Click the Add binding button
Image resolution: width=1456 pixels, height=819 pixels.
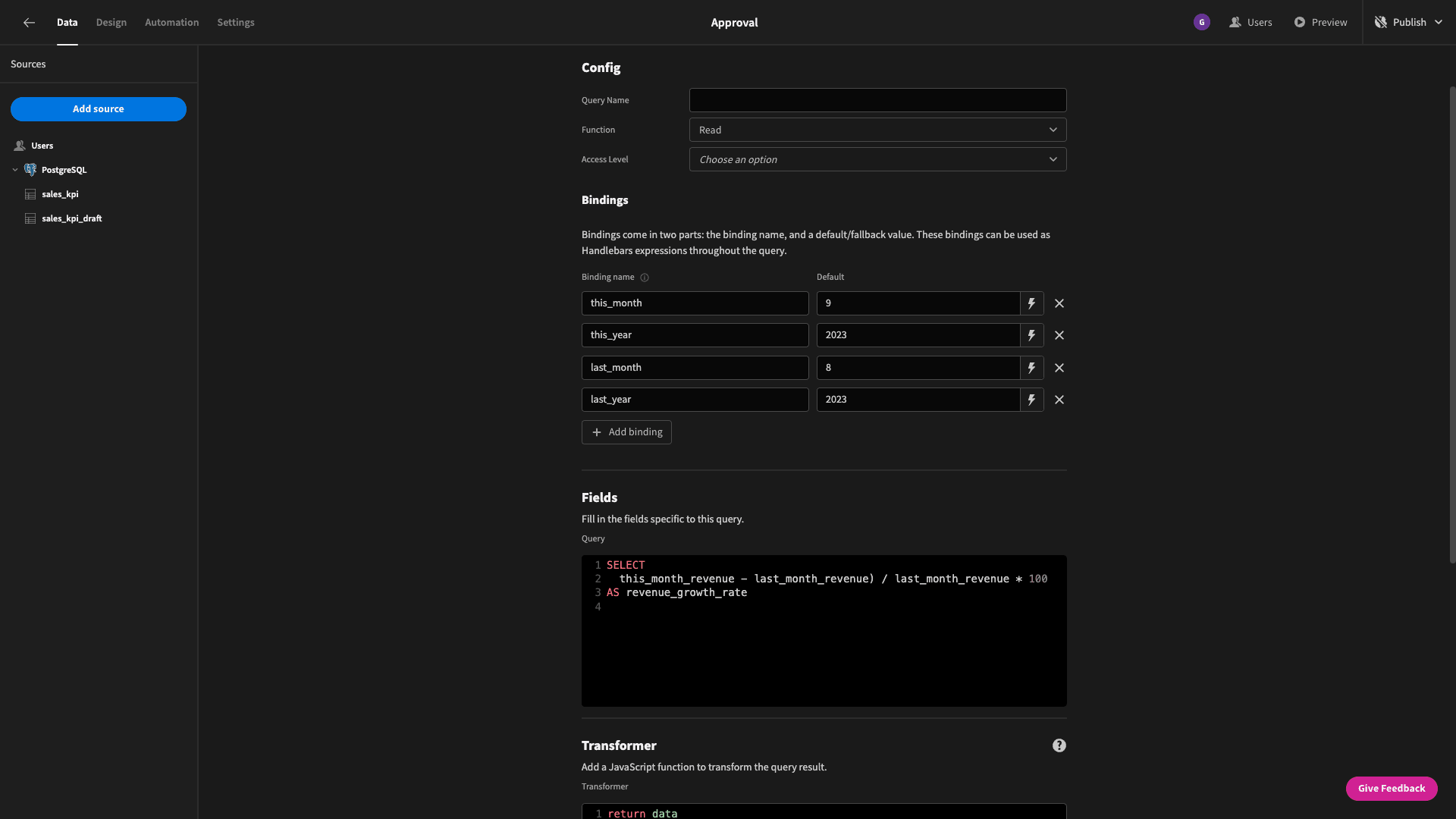pos(626,432)
